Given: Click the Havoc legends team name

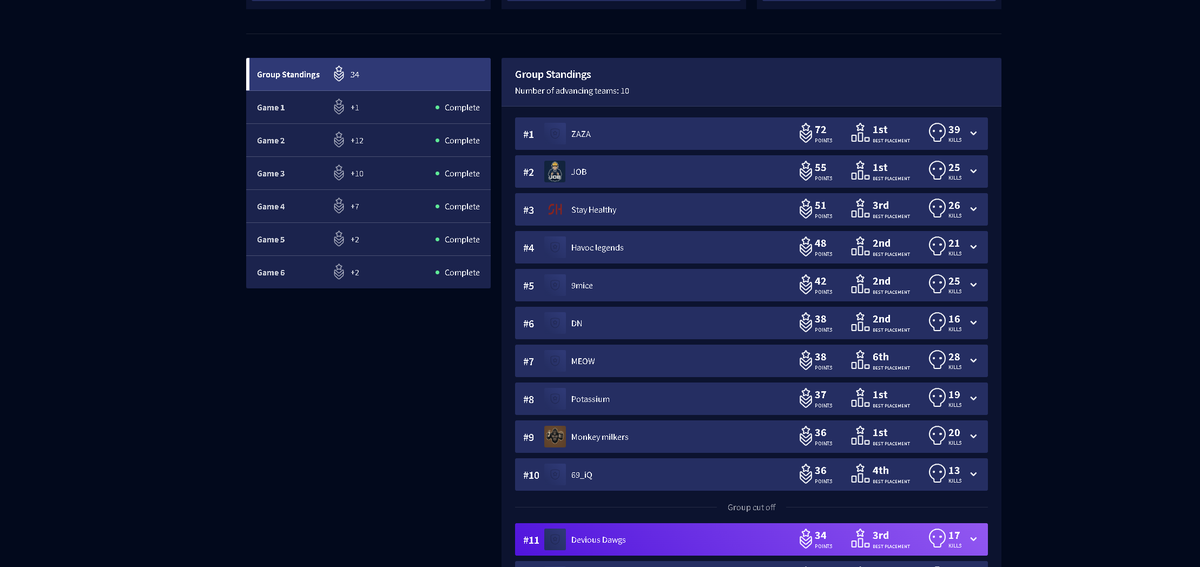Looking at the screenshot, I should point(597,248).
